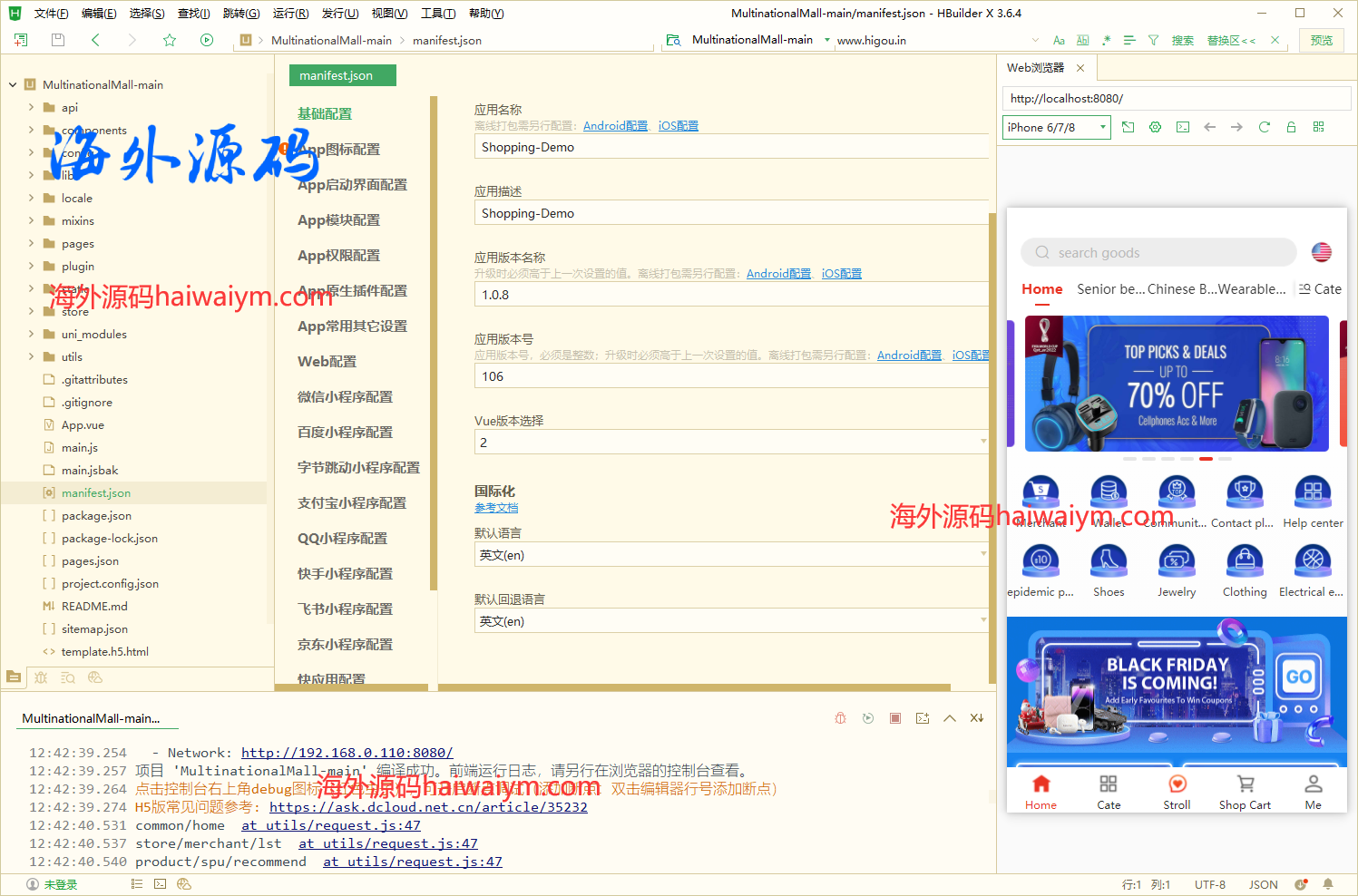The width and height of the screenshot is (1358, 896).
Task: Toggle the lock icon in browser toolbar
Action: coord(1291,127)
